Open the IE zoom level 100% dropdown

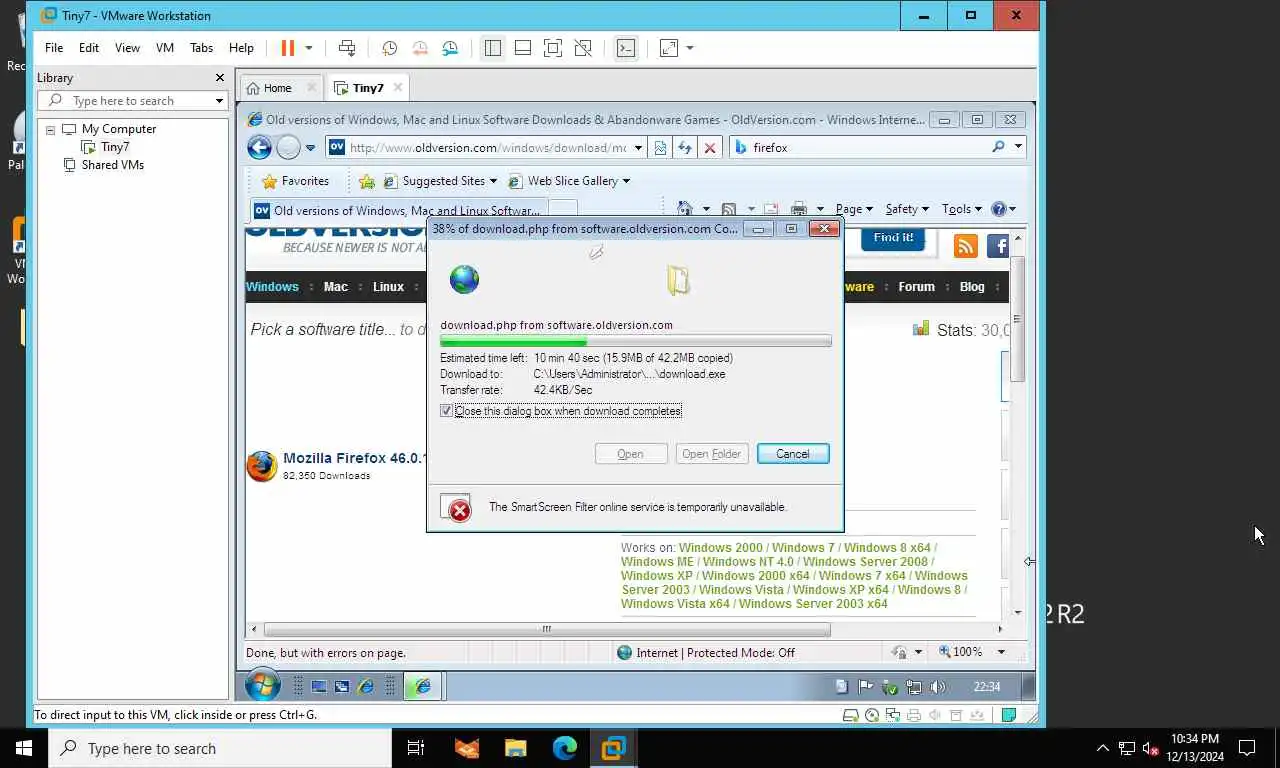1001,652
